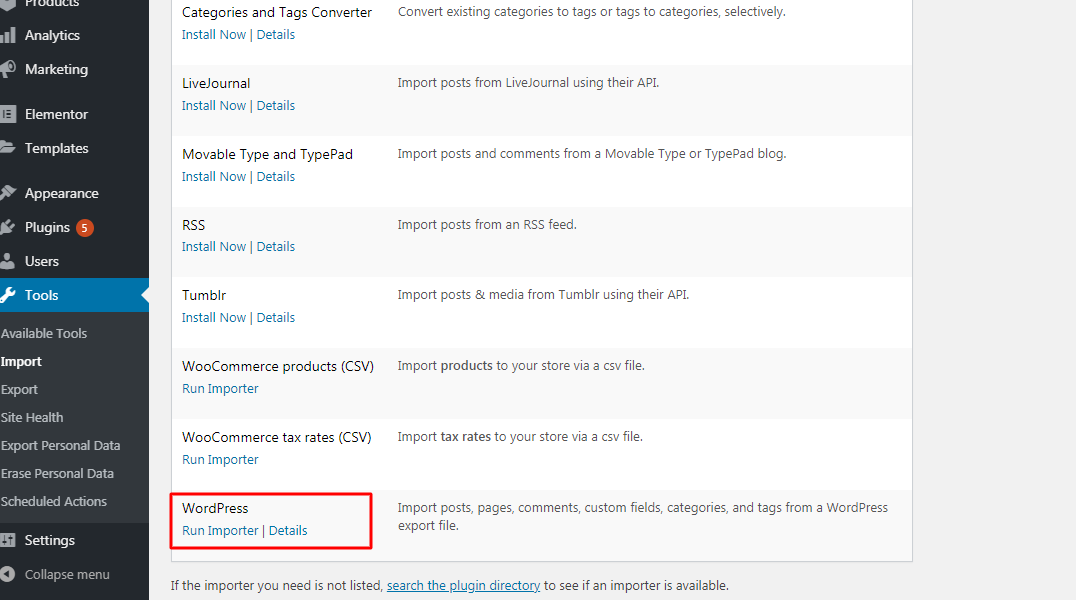The image size is (1076, 600).
Task: Click the Marketing megaphone icon
Action: (8, 69)
